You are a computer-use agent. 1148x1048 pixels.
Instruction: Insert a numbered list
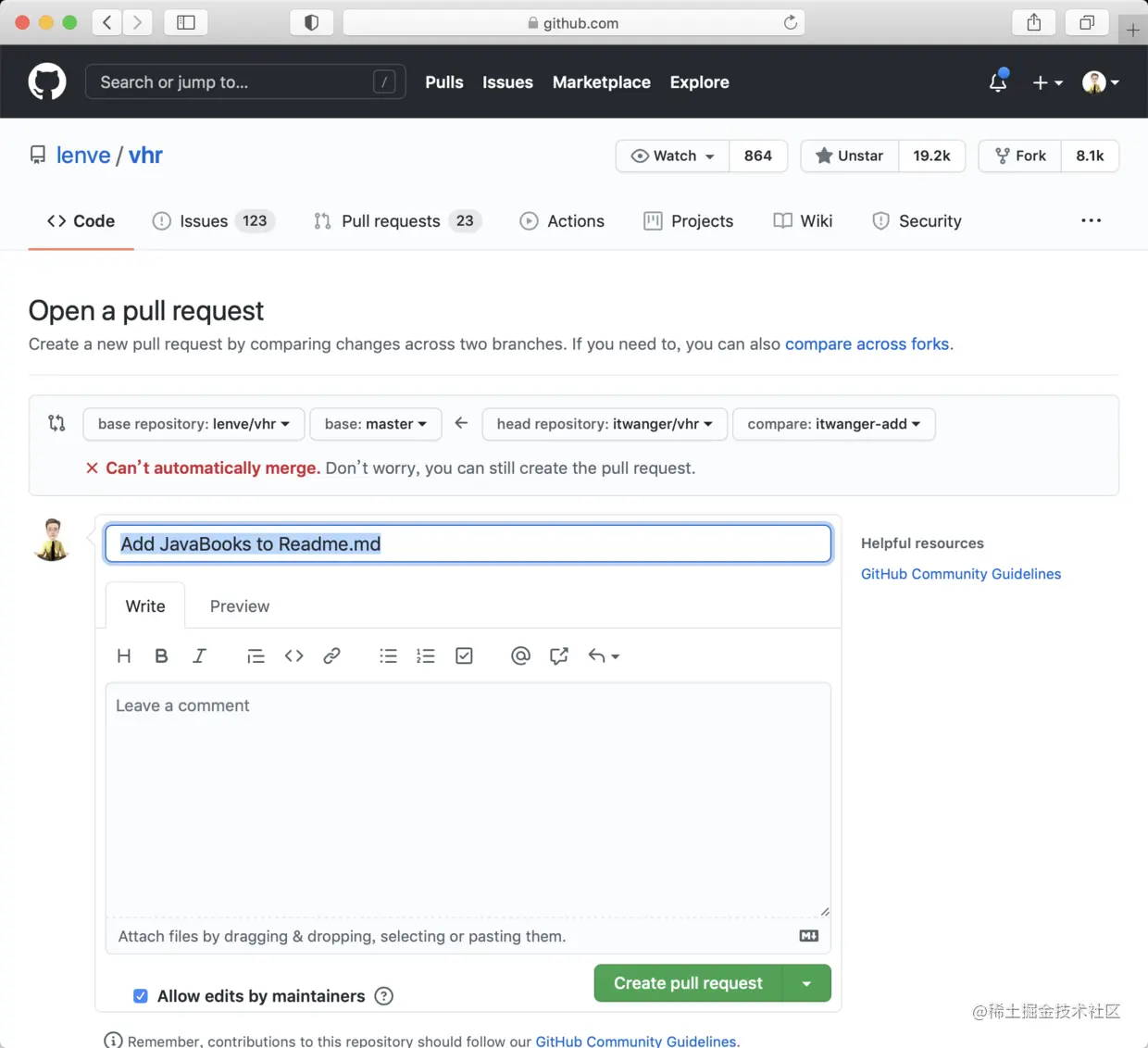pos(426,655)
